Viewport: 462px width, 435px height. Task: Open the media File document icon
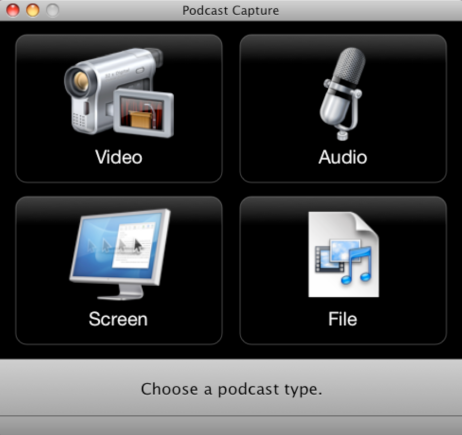[x=343, y=254]
